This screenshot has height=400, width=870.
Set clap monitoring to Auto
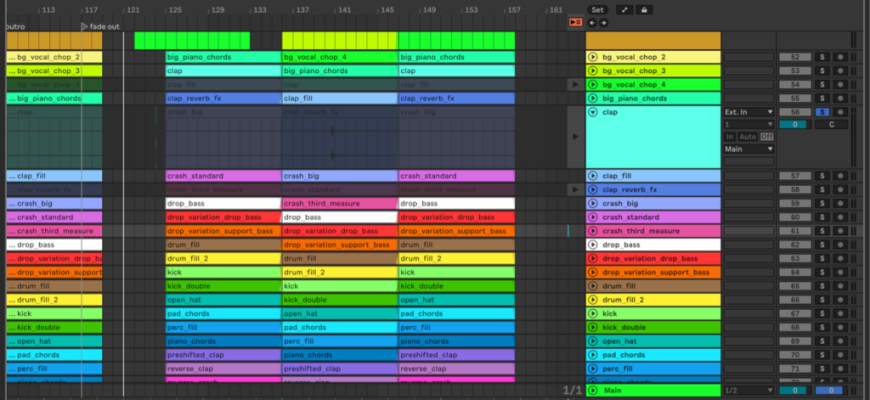pos(748,137)
